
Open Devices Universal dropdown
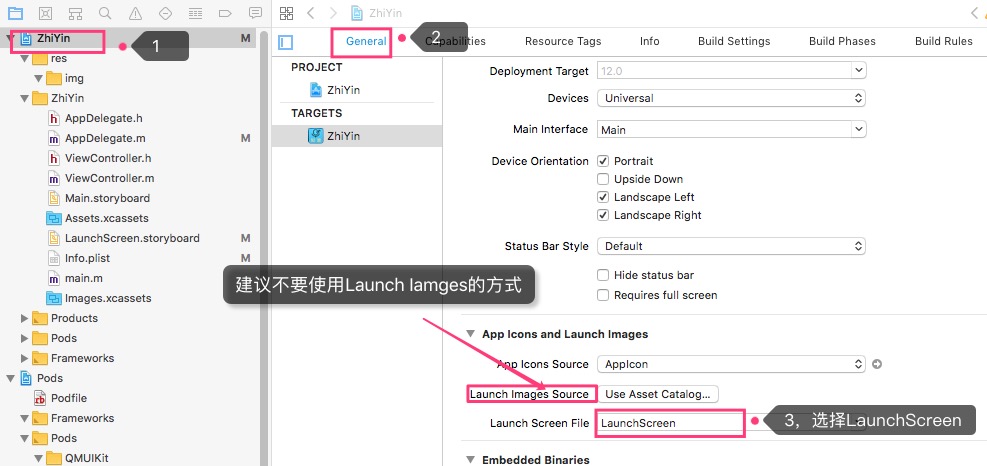click(x=731, y=98)
